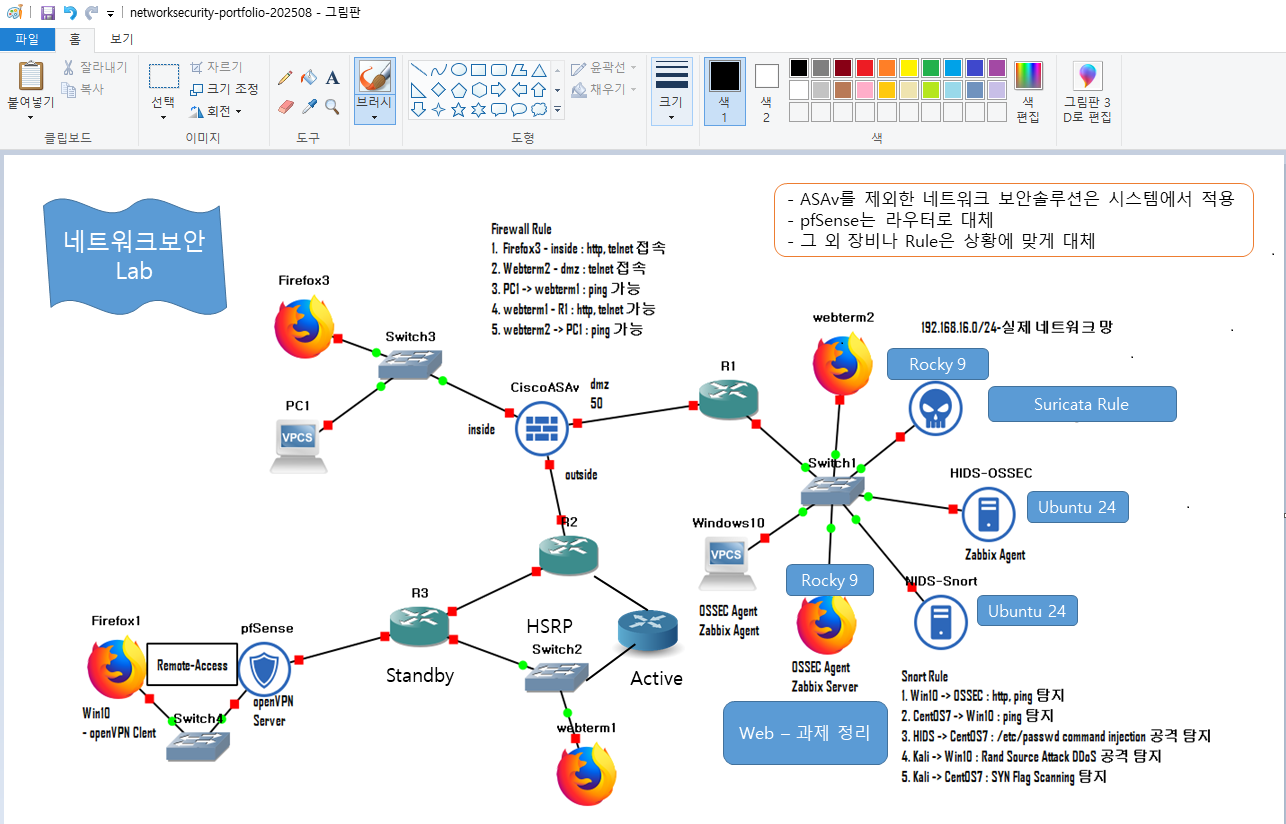Click the Save icon in quick access toolbar
Image resolution: width=1286 pixels, height=824 pixels.
coord(47,13)
